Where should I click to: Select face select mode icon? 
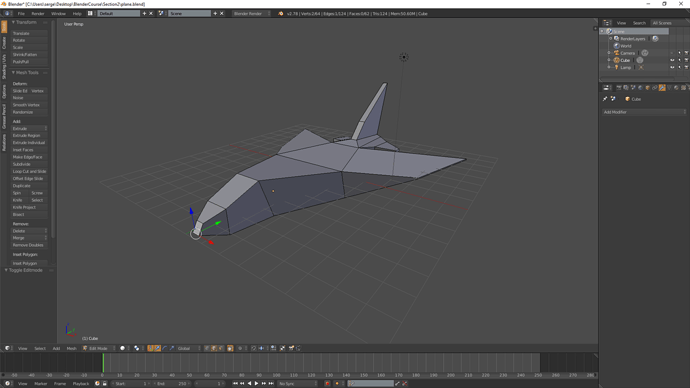click(221, 348)
